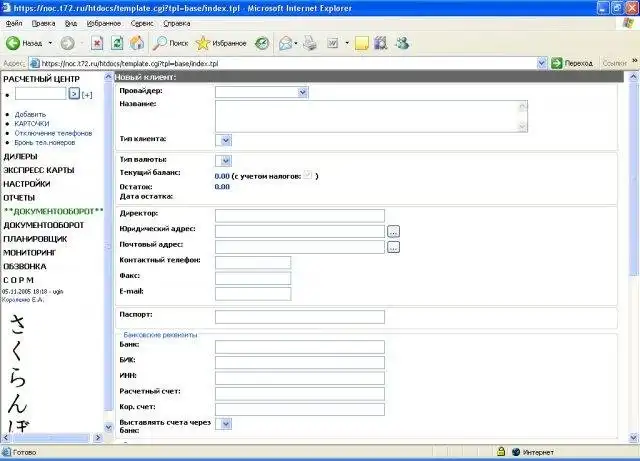The width and height of the screenshot is (640, 461).
Task: Open the ПЛАНИРОВЩИК section
Action: [x=35, y=239]
